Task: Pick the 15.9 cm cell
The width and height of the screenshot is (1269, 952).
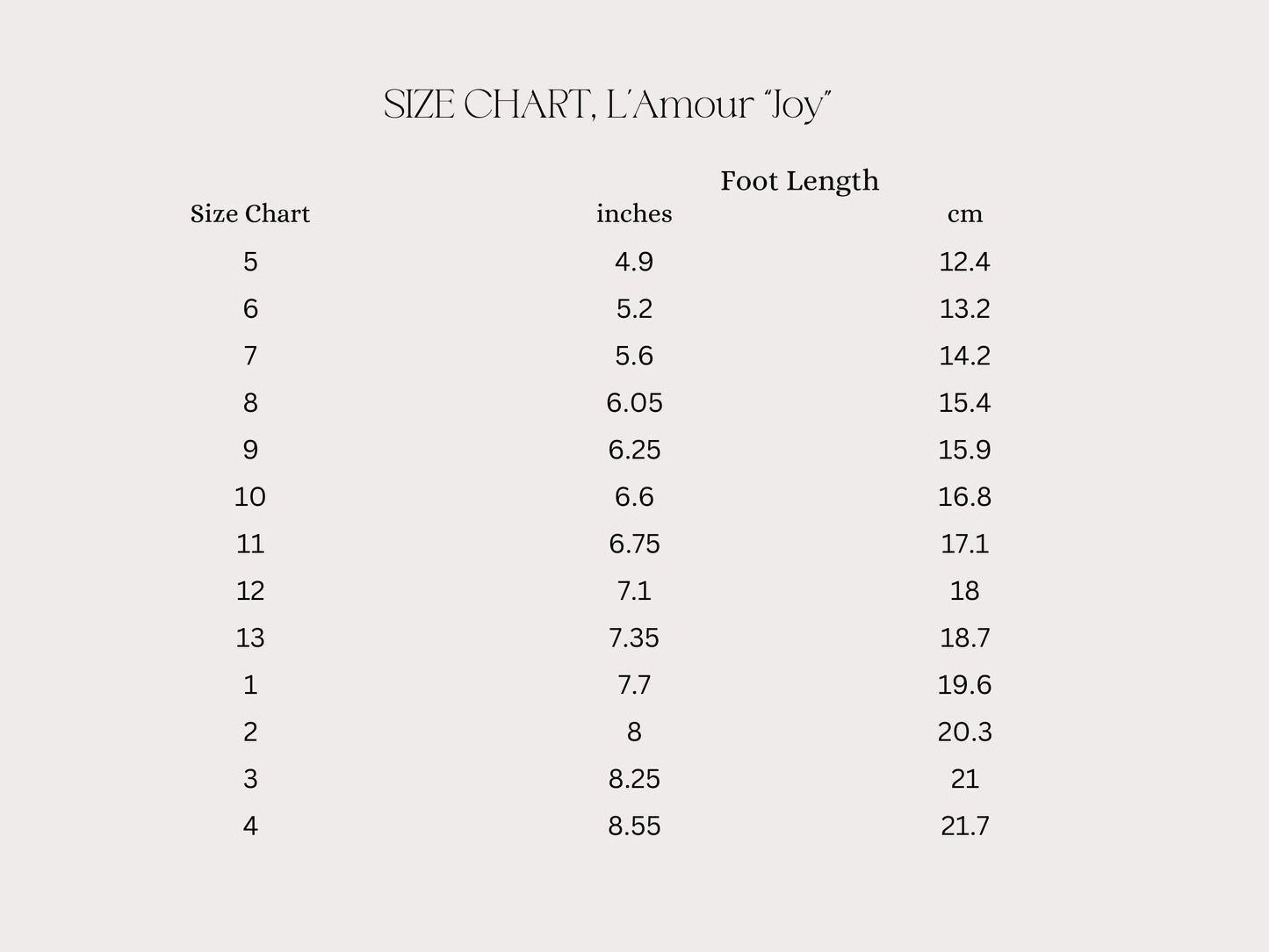Action: (x=964, y=450)
